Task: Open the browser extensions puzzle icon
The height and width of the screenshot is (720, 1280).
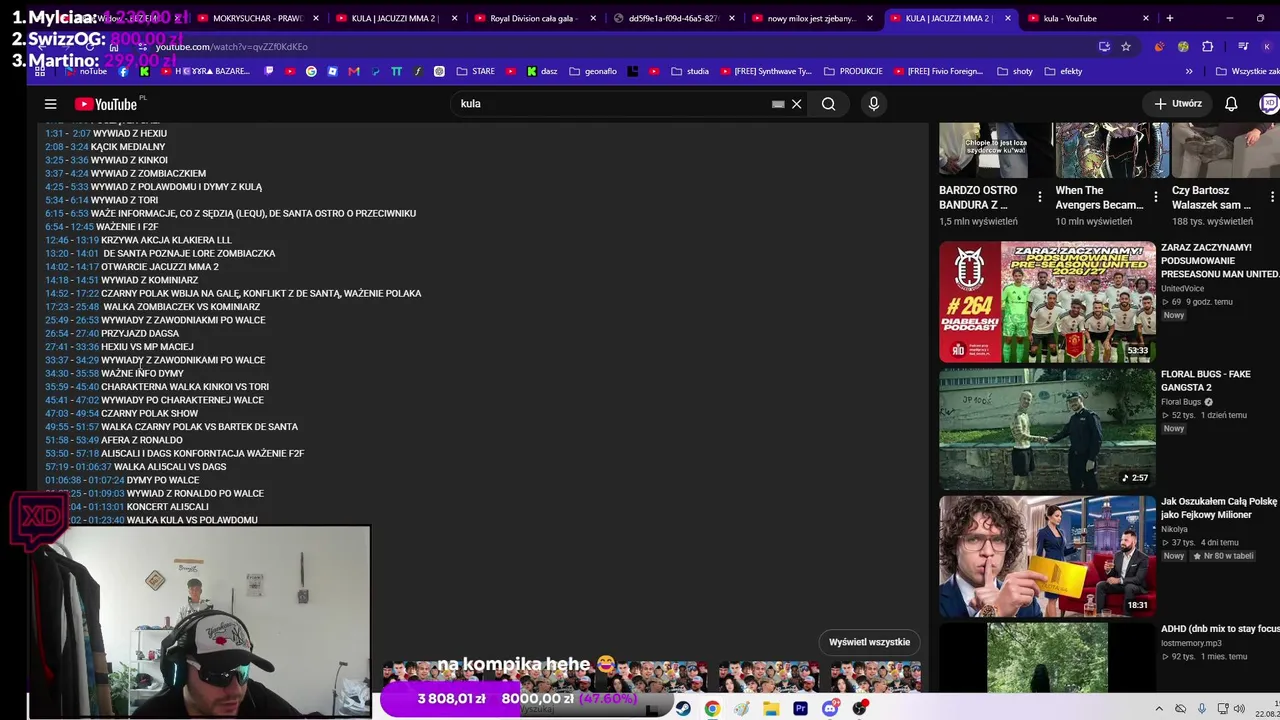Action: pos(1207,46)
